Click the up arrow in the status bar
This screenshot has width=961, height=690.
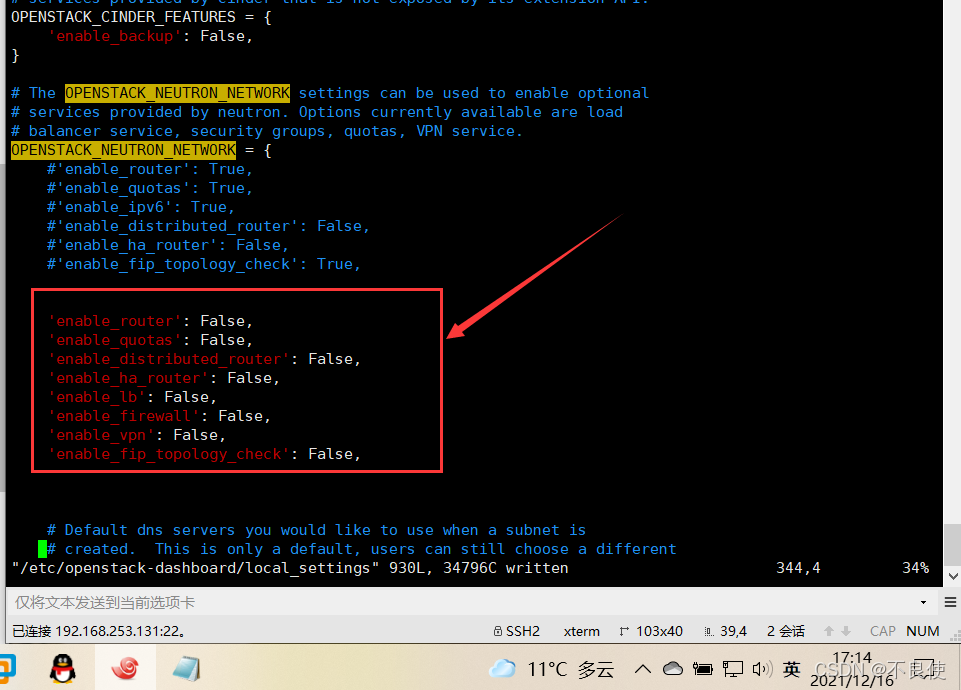click(x=829, y=631)
